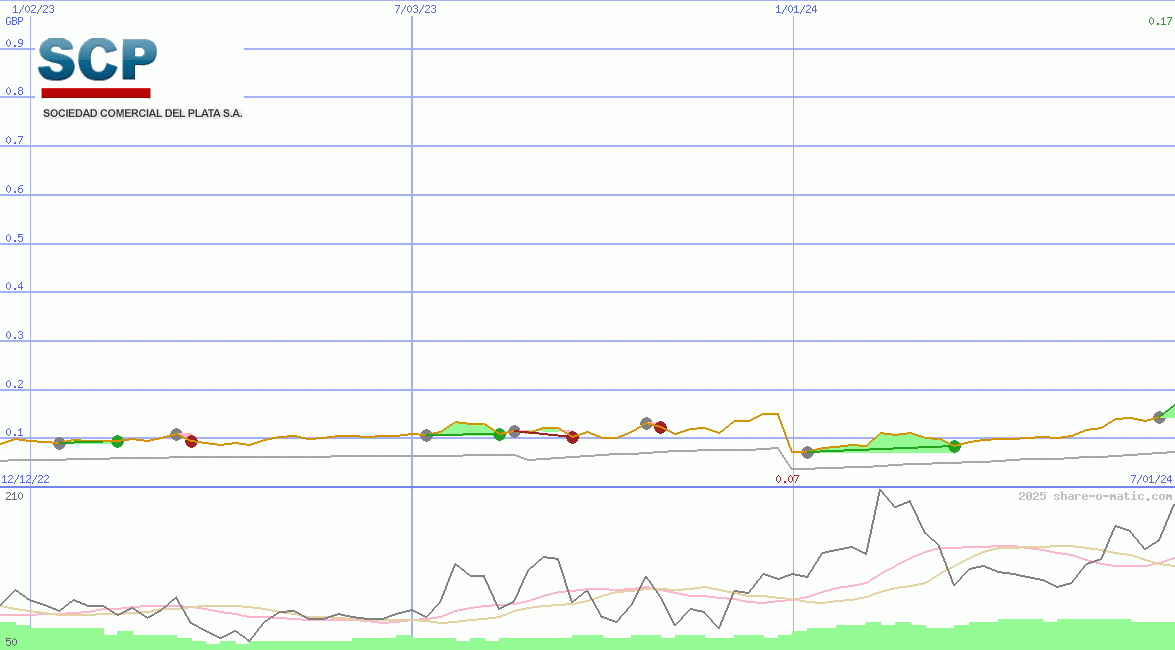The height and width of the screenshot is (650, 1175).
Task: Click the 7/01/24 end date label
Action: click(1150, 479)
